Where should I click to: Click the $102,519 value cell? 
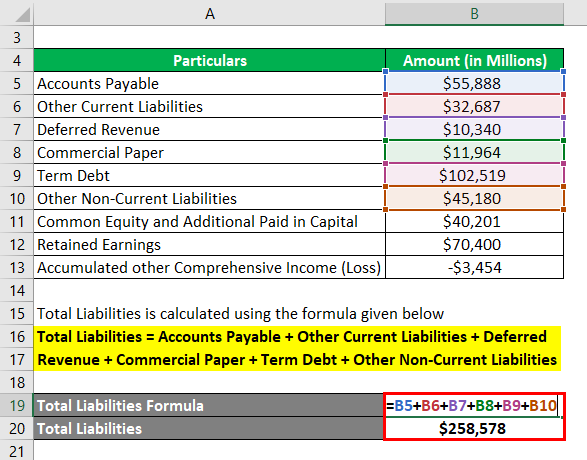474,176
